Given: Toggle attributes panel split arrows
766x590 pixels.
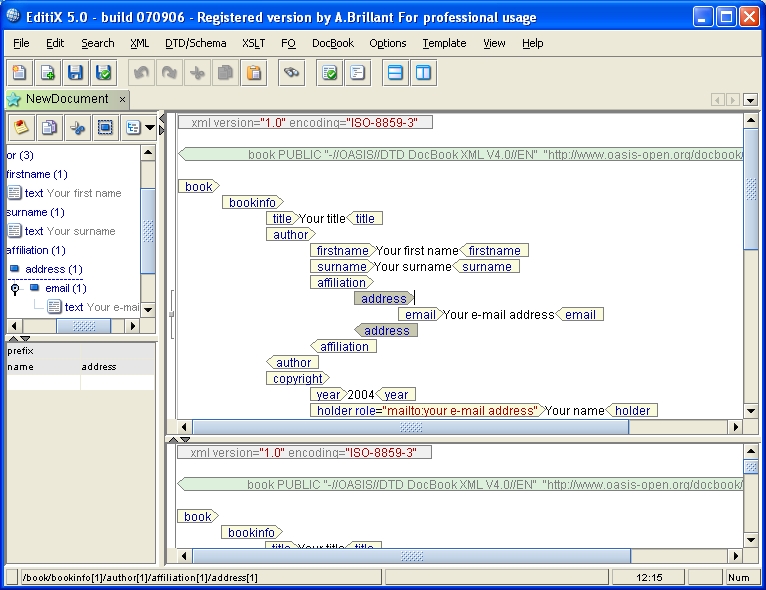Looking at the screenshot, I should [19, 338].
